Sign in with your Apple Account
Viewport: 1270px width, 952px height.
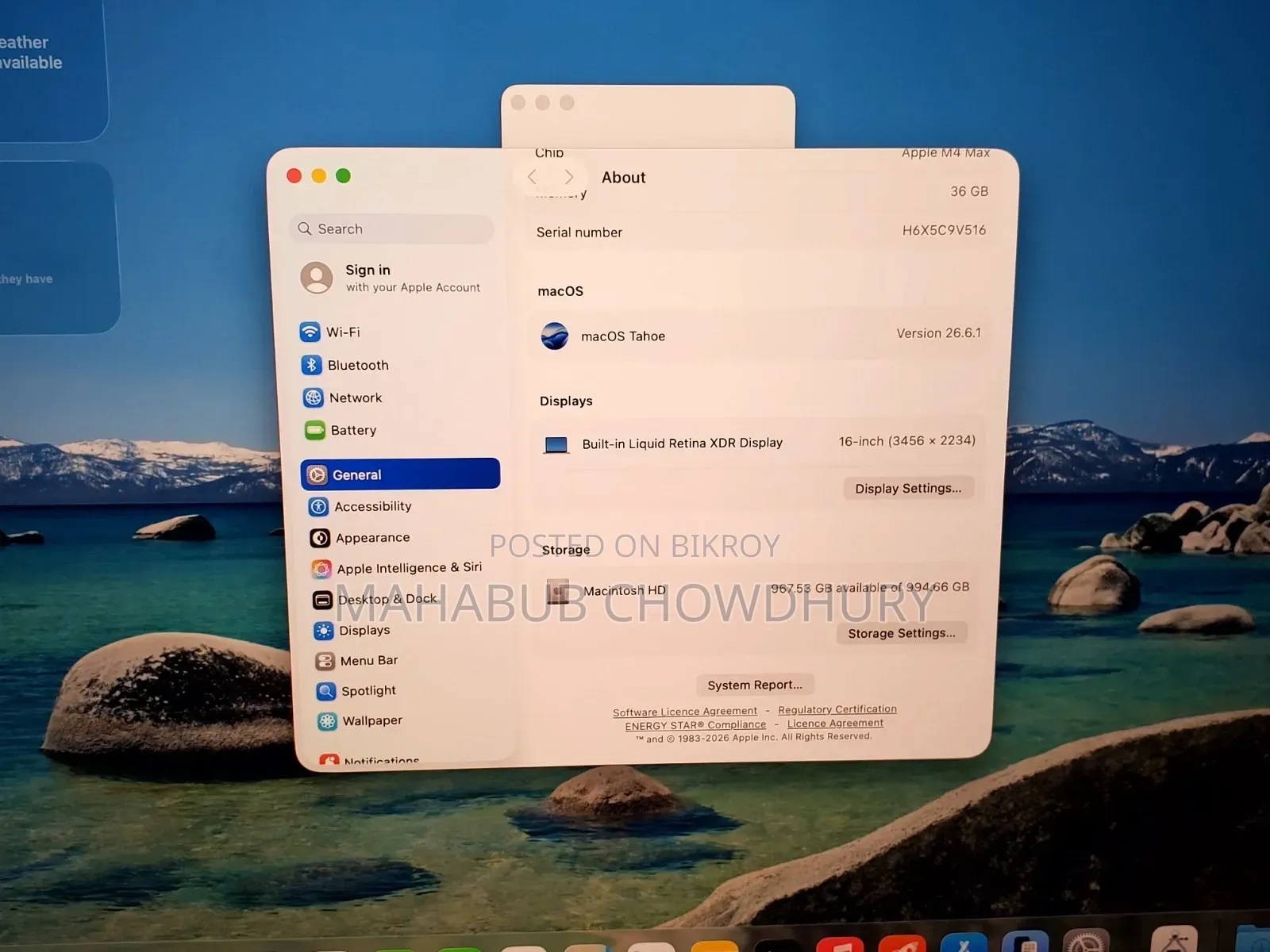[391, 278]
